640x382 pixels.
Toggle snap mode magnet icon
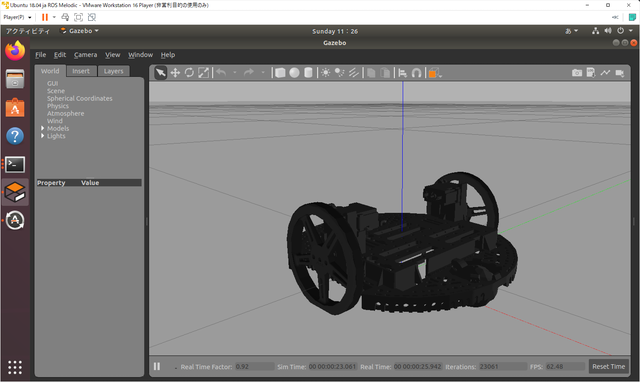click(416, 73)
